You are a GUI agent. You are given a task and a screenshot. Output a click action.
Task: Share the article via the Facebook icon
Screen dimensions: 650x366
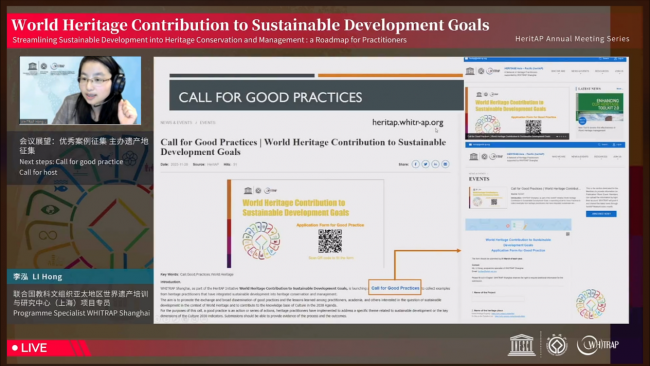pyautogui.click(x=415, y=164)
